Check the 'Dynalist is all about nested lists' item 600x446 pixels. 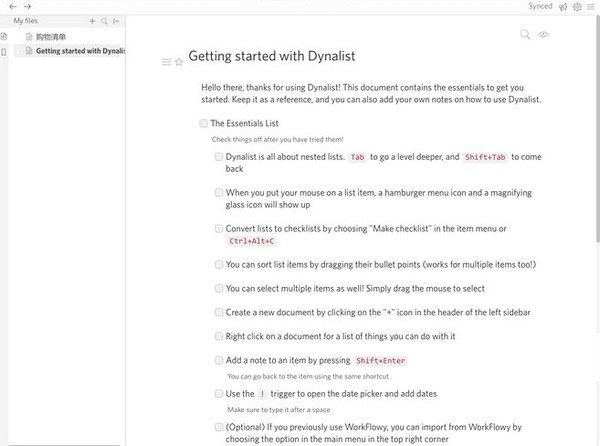coord(219,157)
